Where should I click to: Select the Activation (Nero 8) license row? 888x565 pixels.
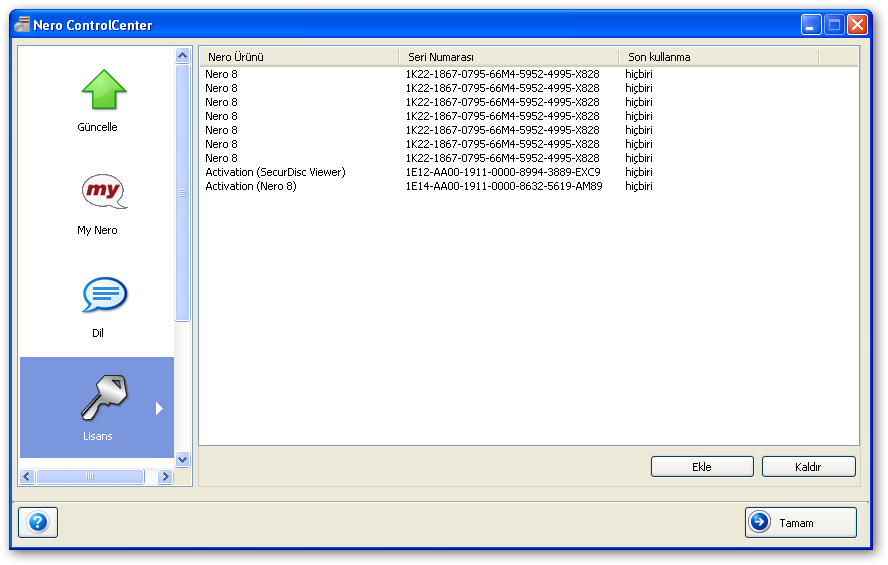pos(528,186)
